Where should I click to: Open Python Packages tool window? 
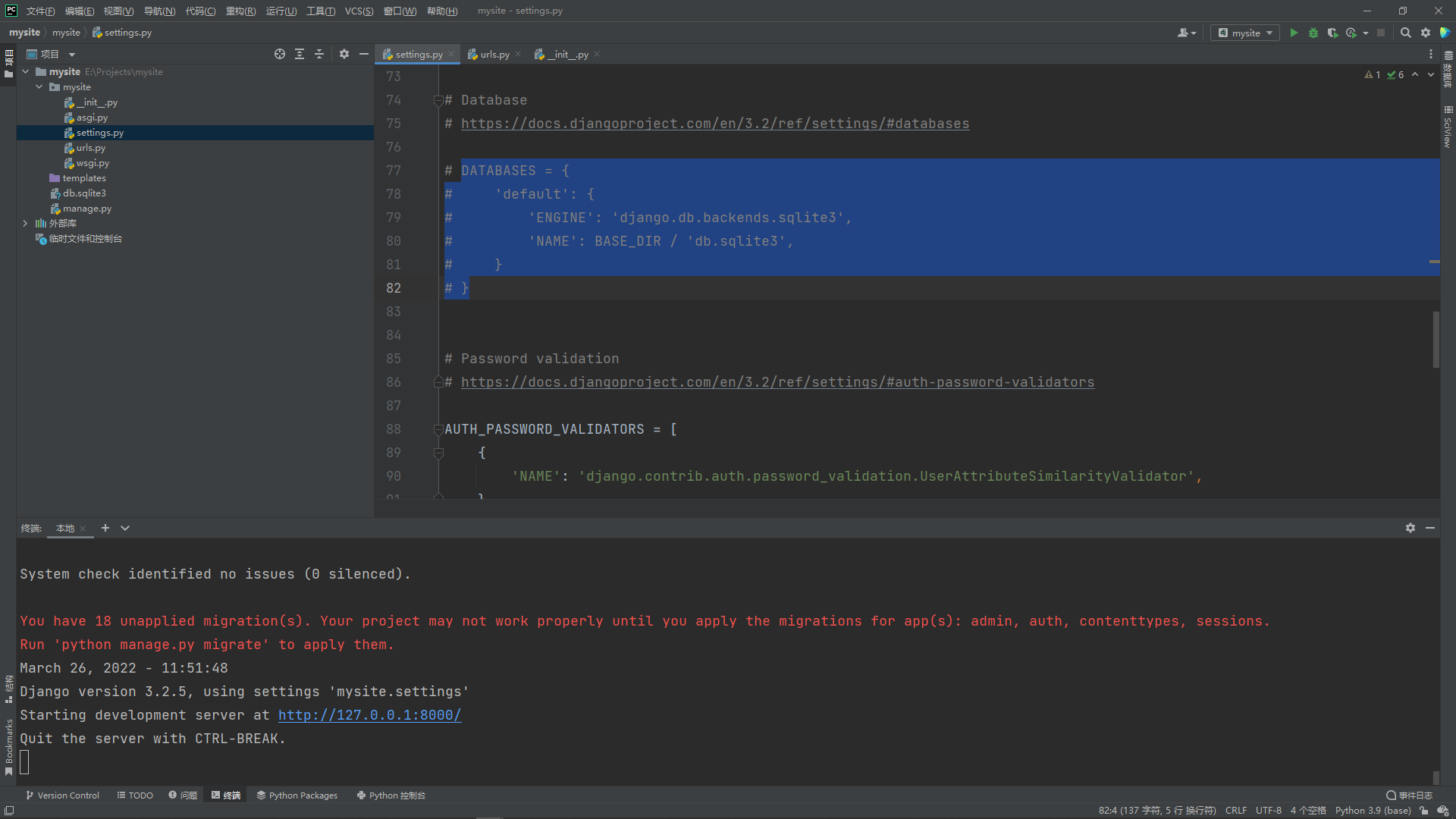(x=297, y=795)
